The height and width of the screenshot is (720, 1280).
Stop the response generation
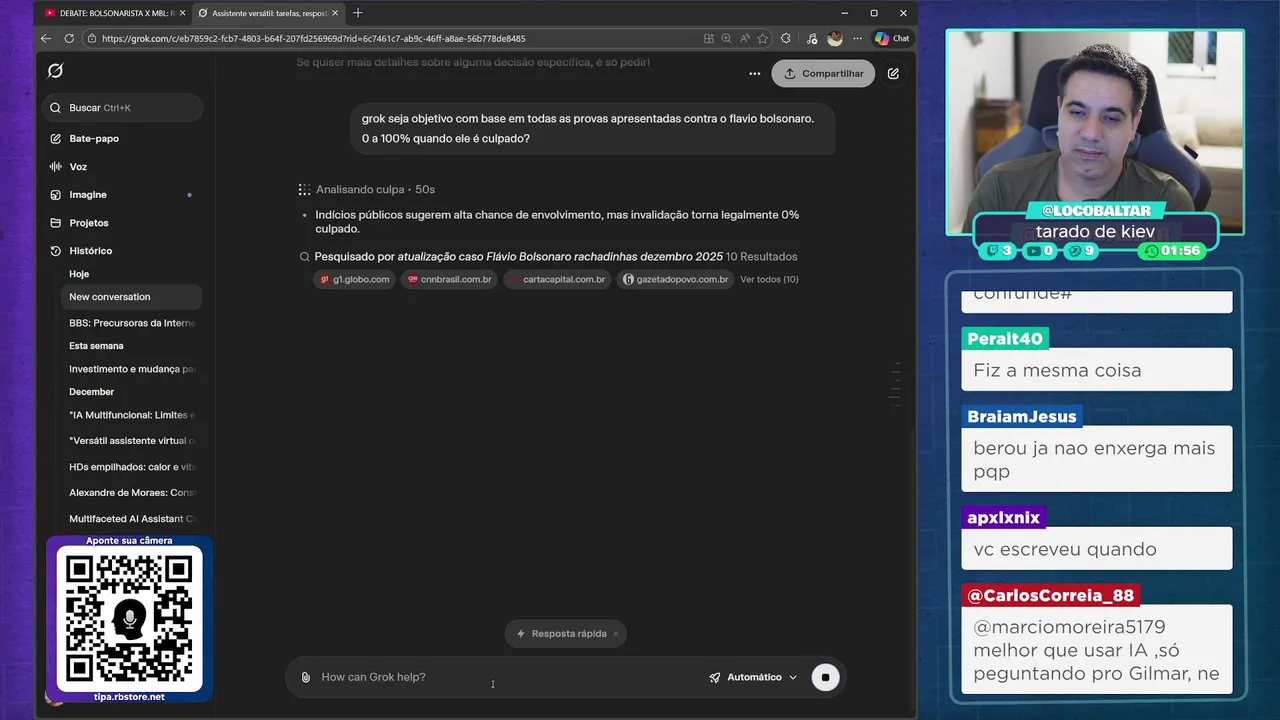tap(825, 677)
